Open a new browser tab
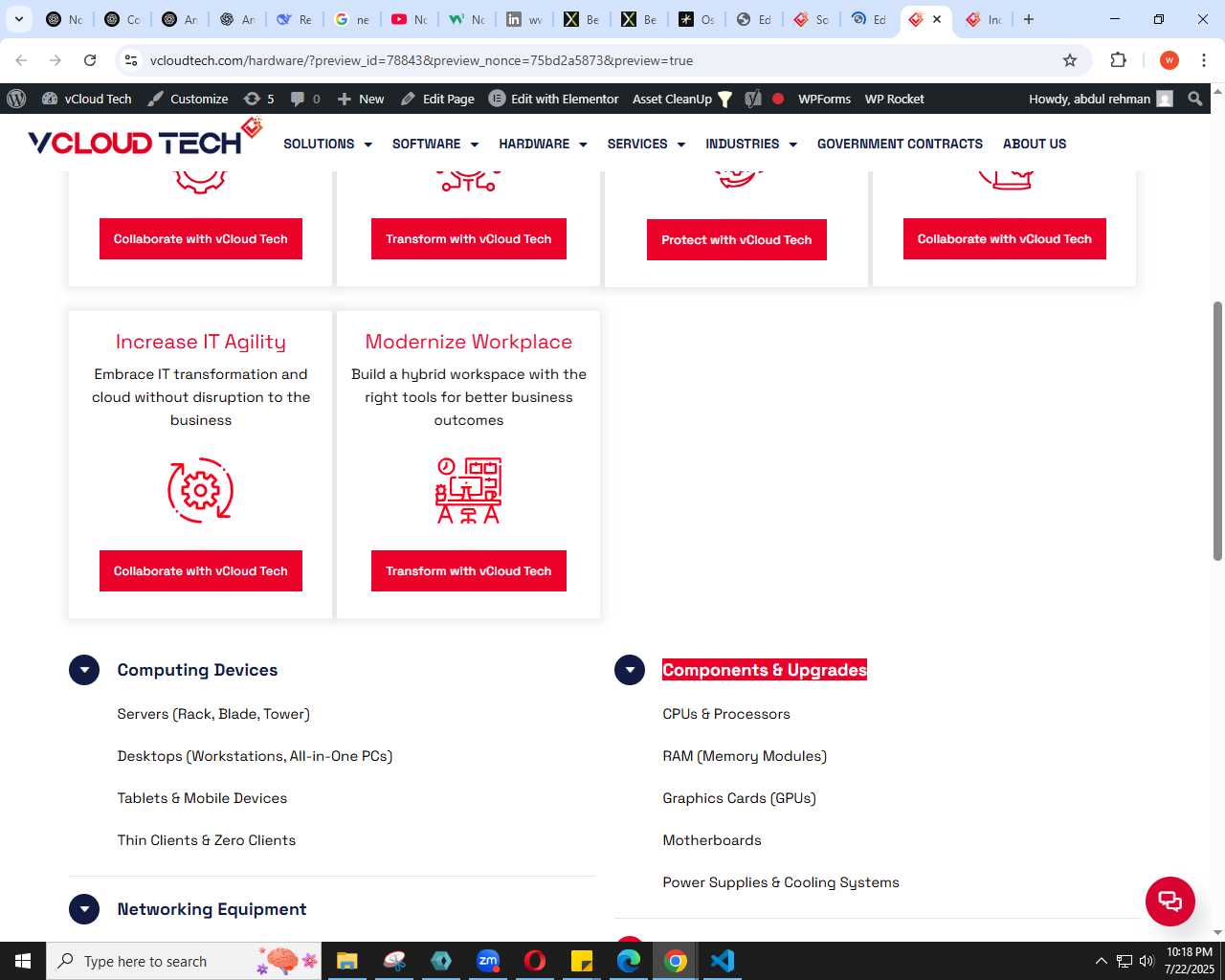The image size is (1225, 980). tap(1029, 19)
